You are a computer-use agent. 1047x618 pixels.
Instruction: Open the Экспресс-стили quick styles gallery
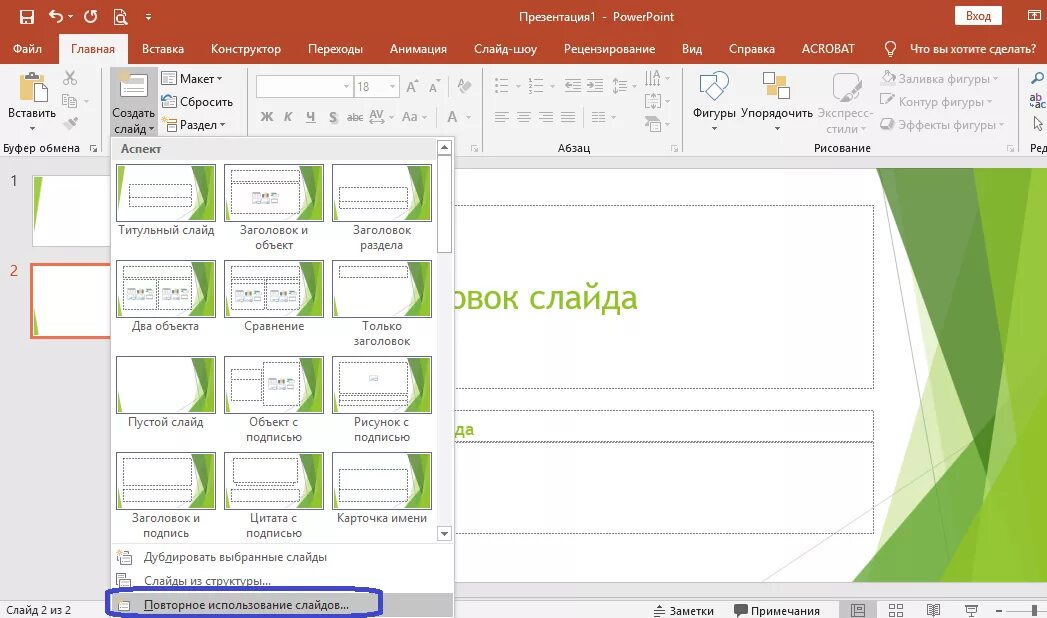point(845,102)
